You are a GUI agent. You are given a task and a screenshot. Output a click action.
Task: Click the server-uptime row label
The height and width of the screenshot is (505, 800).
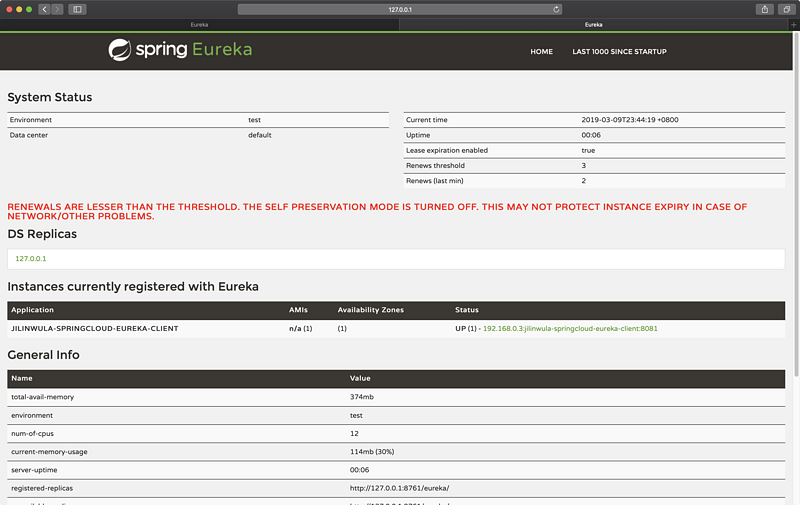(34, 470)
